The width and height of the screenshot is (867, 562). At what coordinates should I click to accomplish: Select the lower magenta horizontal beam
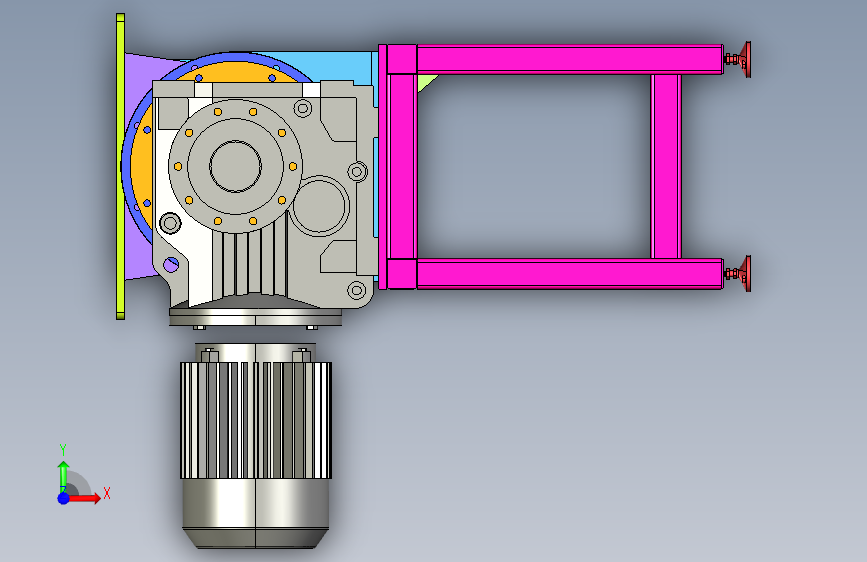click(570, 273)
